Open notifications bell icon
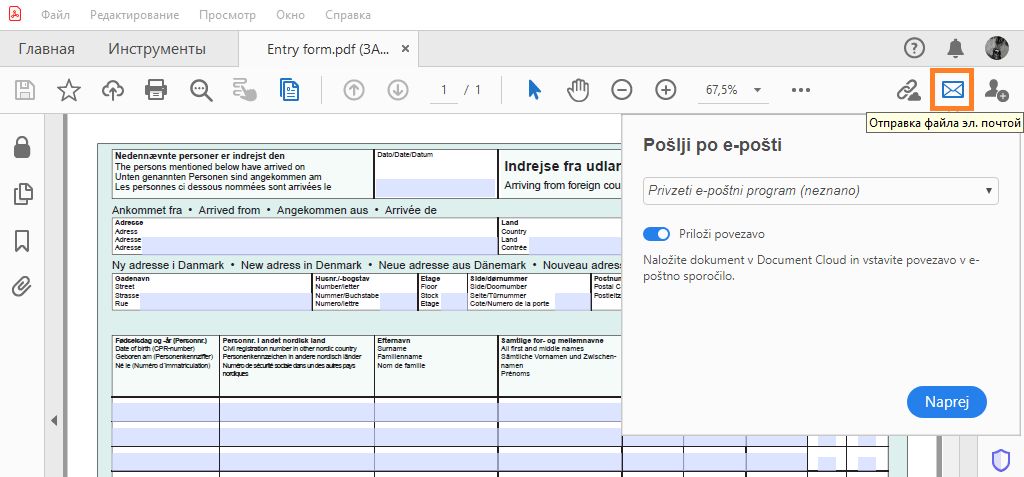Screen dimensions: 1024x477 (x=955, y=48)
